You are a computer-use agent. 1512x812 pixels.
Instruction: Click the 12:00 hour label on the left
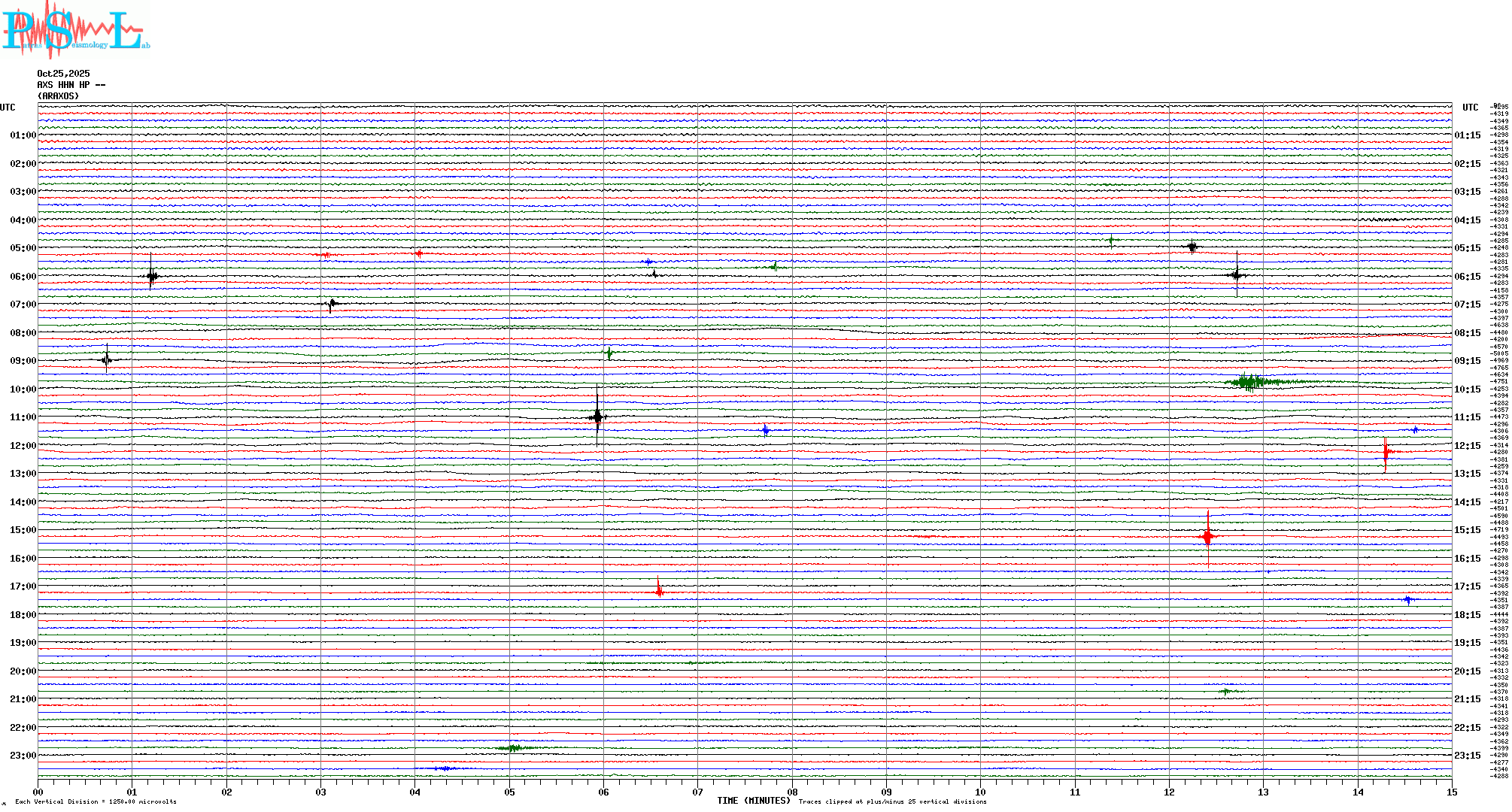[x=23, y=446]
